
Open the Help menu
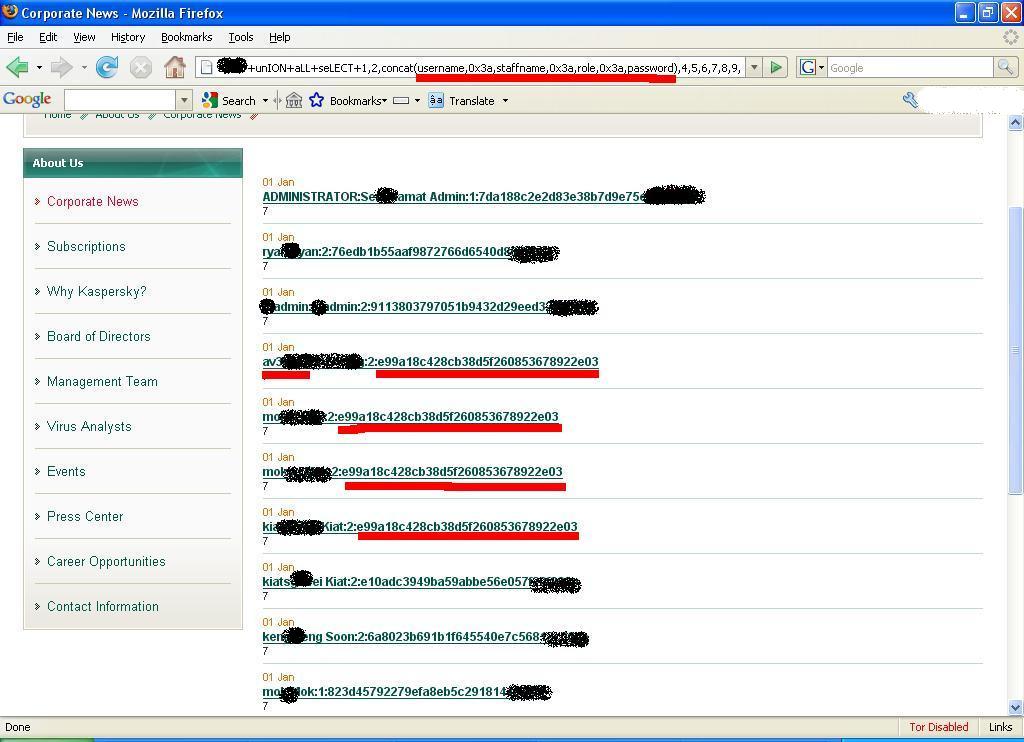[280, 37]
